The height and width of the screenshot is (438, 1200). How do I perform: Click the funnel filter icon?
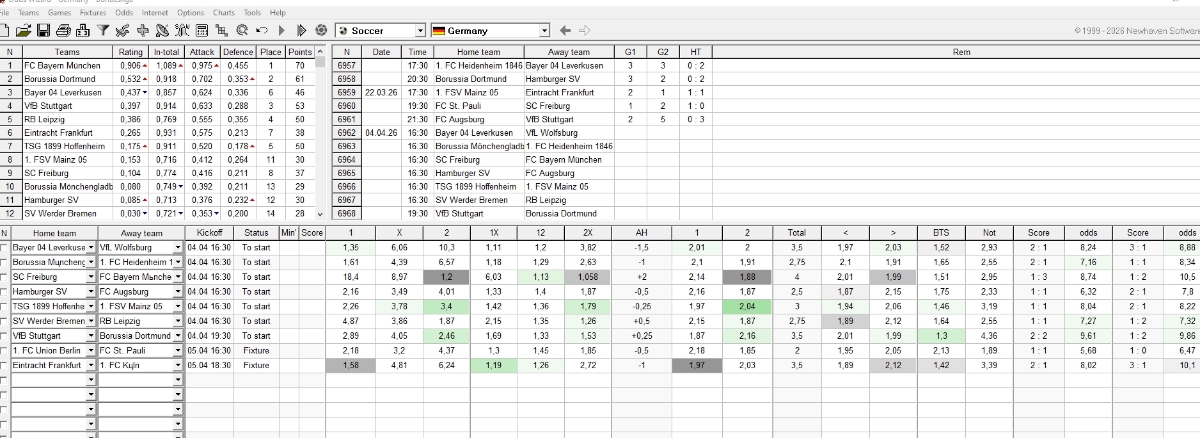click(x=104, y=32)
